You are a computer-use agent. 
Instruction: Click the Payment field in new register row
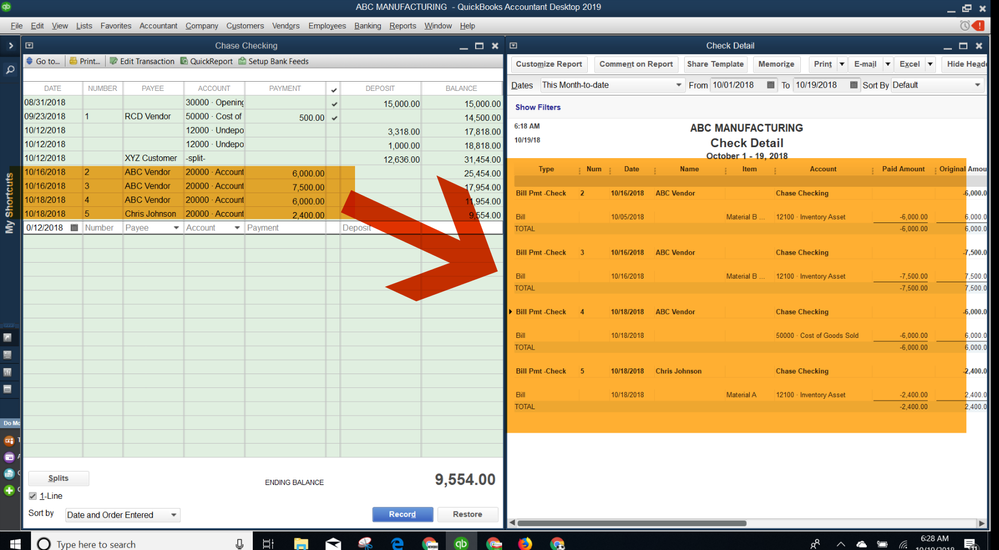[285, 228]
